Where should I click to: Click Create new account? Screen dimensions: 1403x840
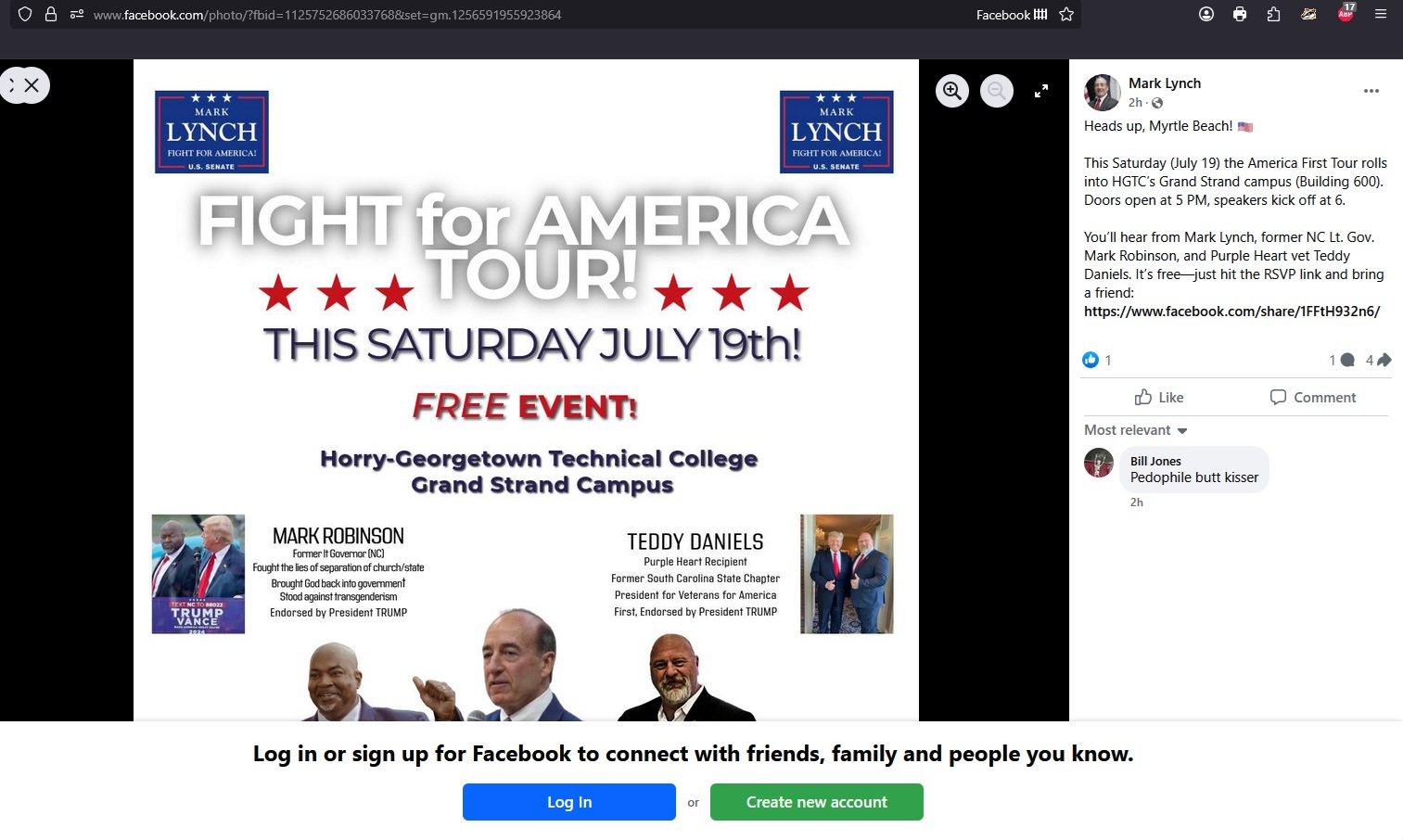(x=817, y=802)
